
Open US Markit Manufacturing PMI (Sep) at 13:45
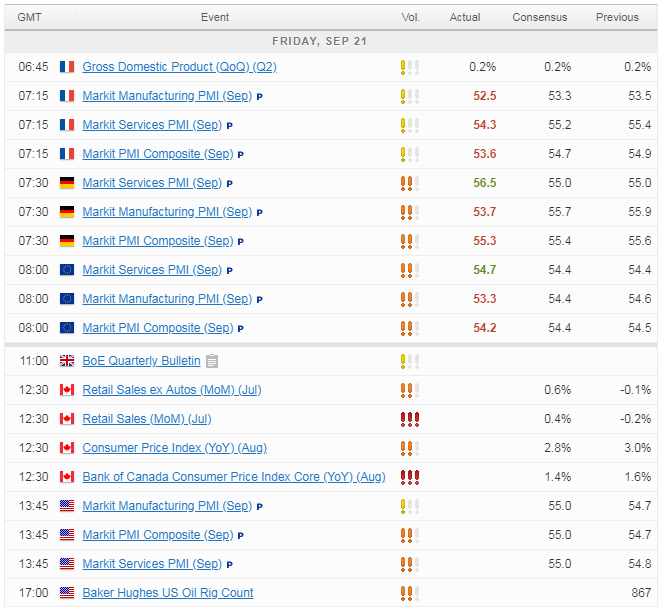[167, 506]
